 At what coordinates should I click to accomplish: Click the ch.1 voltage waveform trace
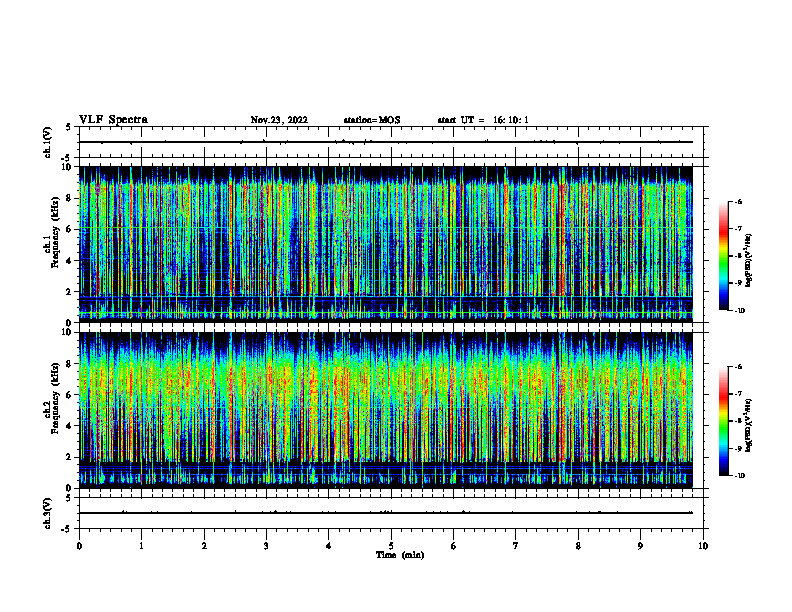coord(385,142)
